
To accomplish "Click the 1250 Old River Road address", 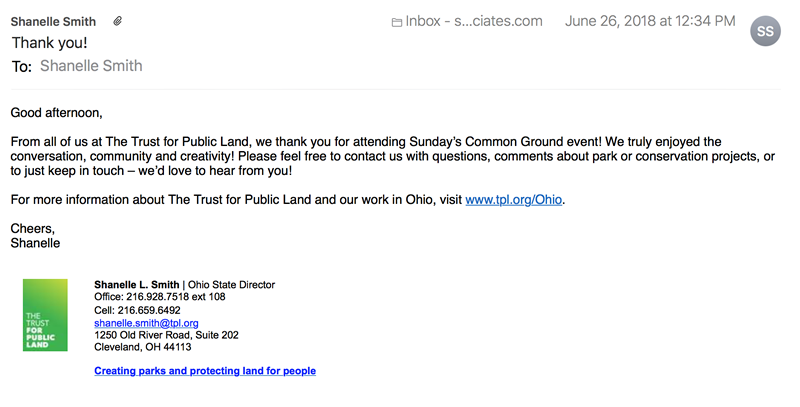I will [166, 335].
